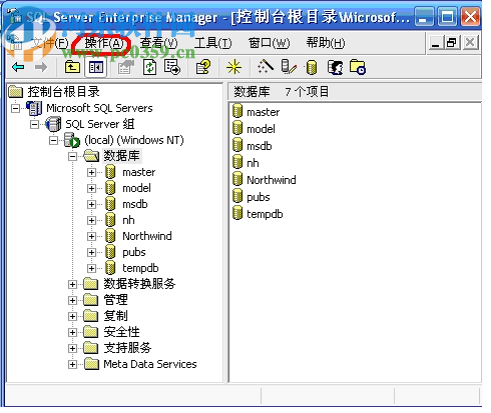
Task: Open the 窗口(W) menu
Action: (x=269, y=43)
